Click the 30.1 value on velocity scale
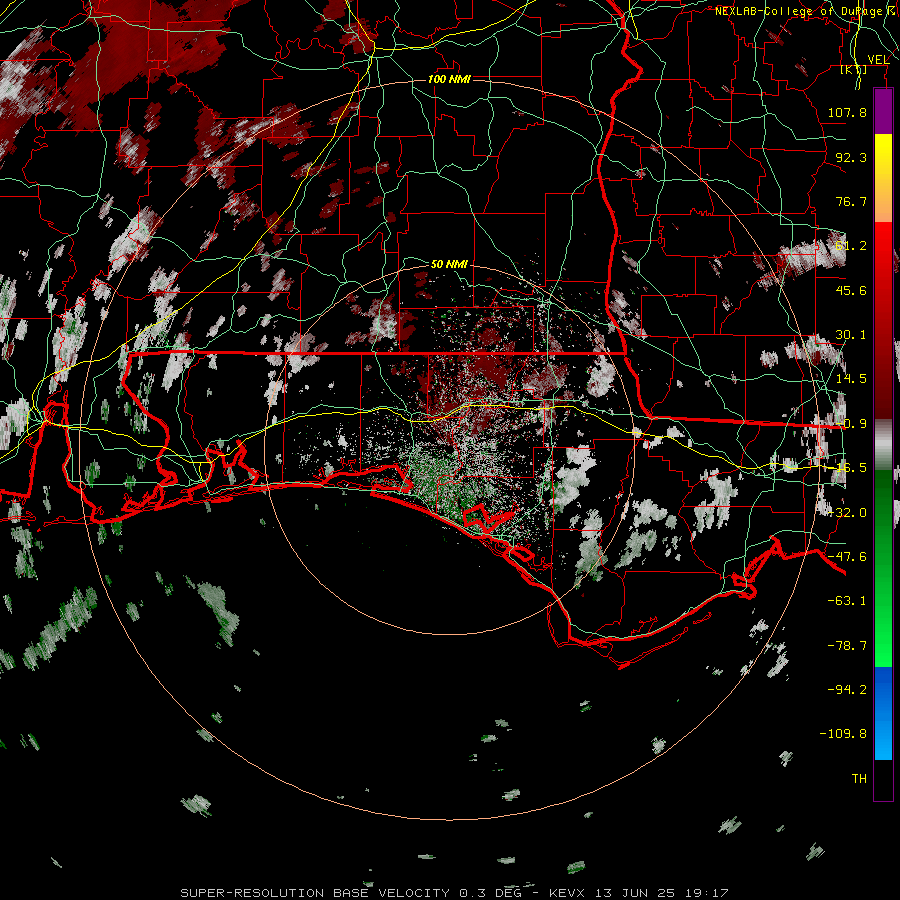The height and width of the screenshot is (900, 900). point(851,335)
